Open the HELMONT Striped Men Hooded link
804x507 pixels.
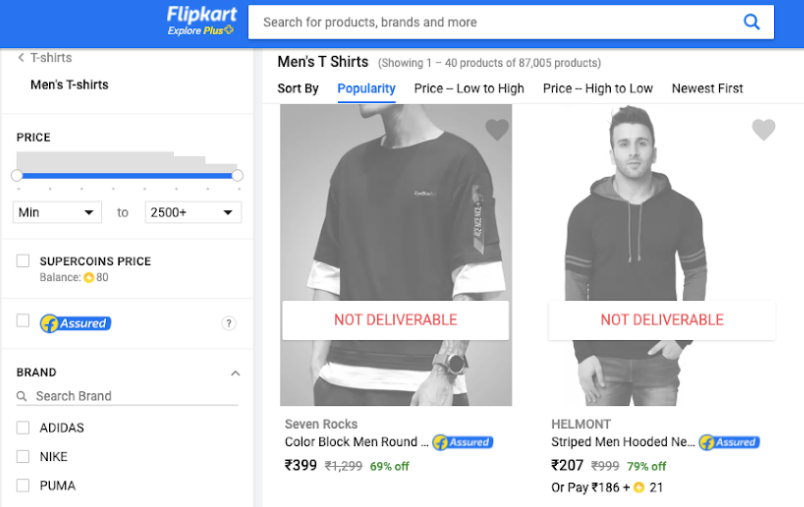[623, 442]
